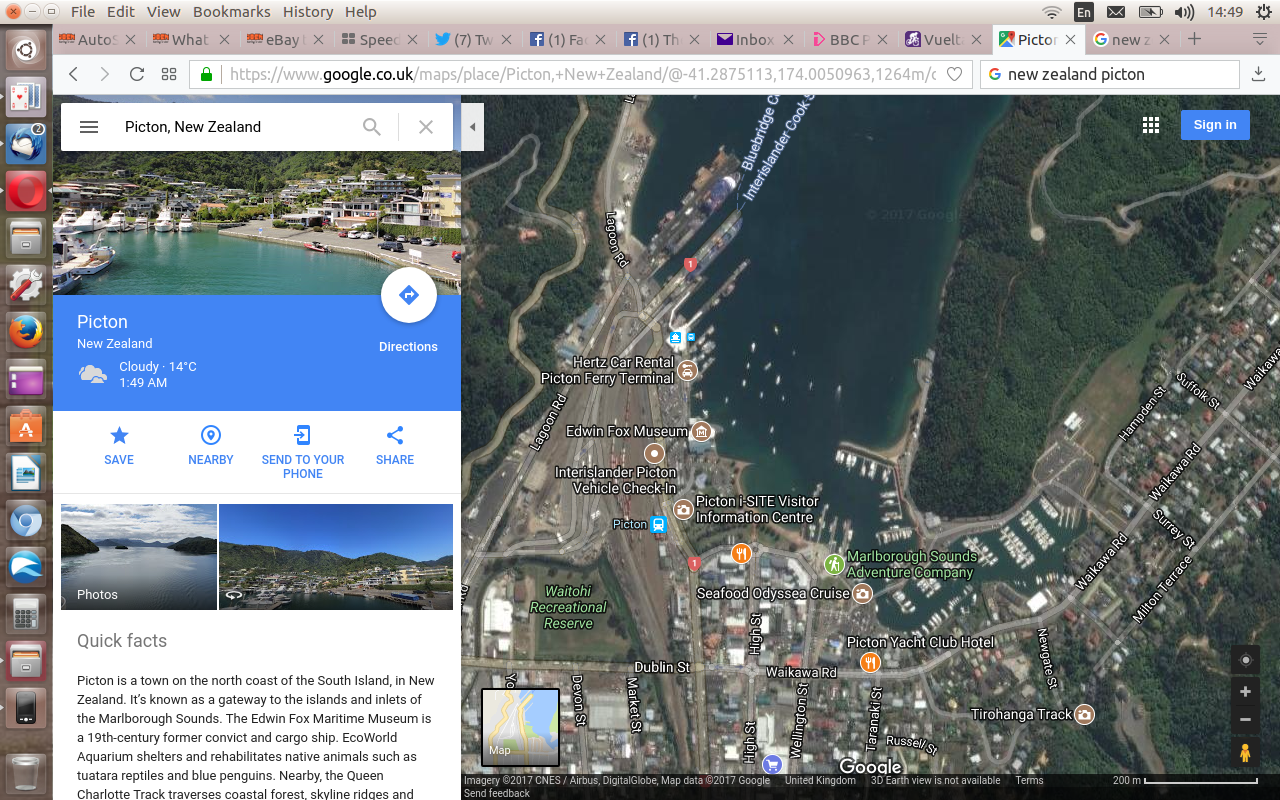Click the Sign in button
1280x800 pixels.
tap(1215, 125)
